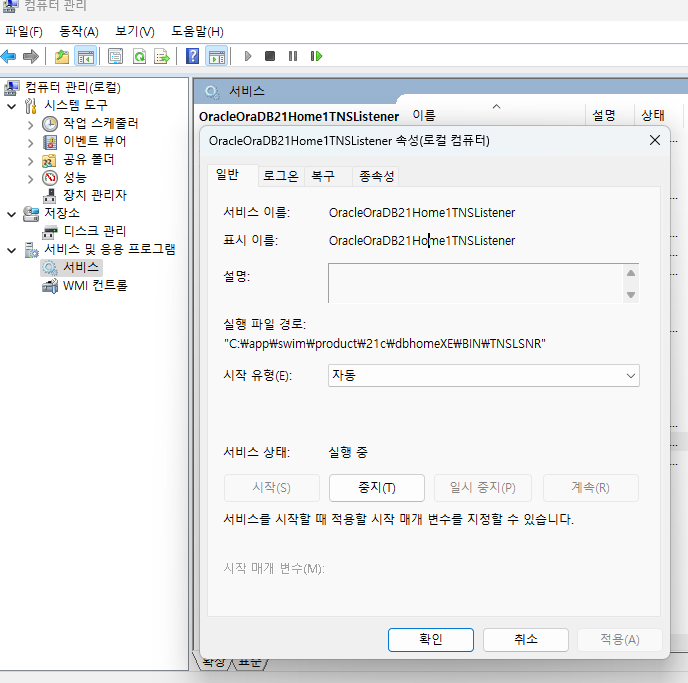Click inside the 설명 description text box
This screenshot has height=683, width=688.
click(476, 283)
